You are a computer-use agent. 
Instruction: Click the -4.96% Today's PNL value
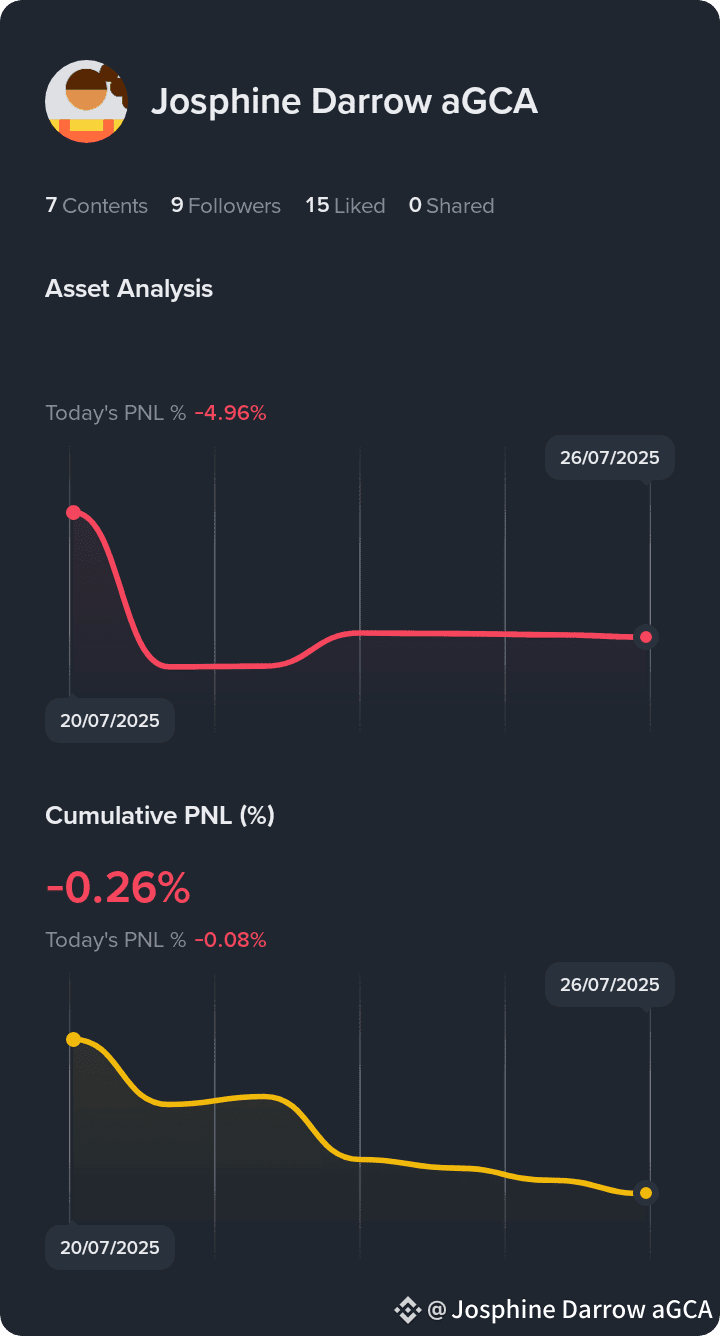(230, 413)
